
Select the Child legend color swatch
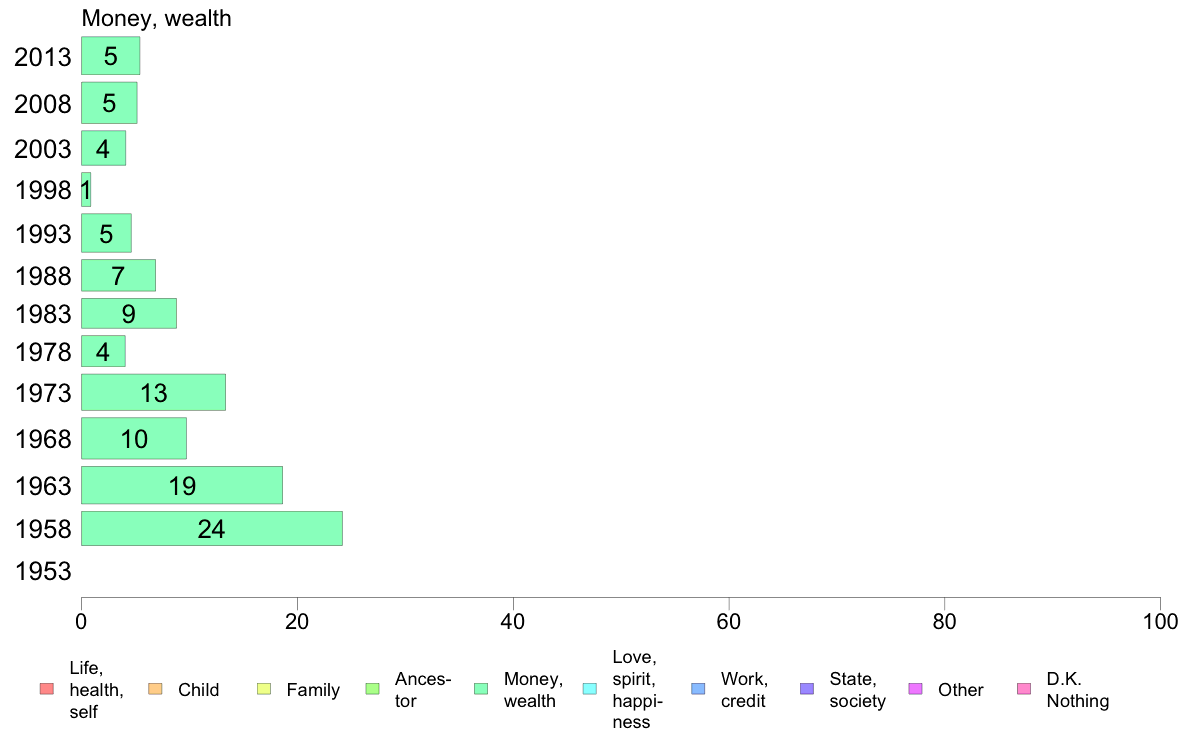pyautogui.click(x=155, y=689)
